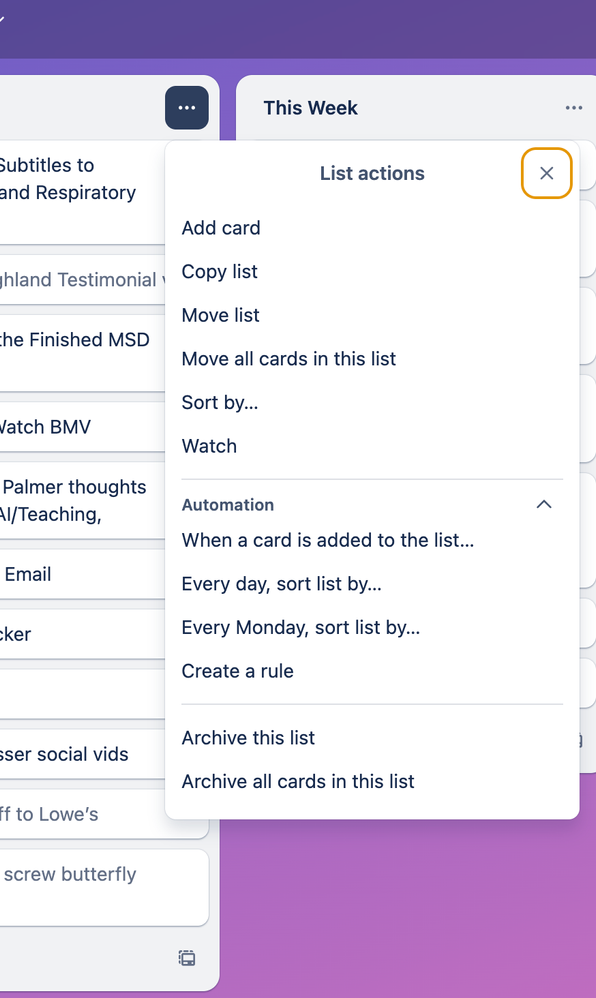Open the Subtitles and Respiratory card
Viewport: 596px width, 998px height.
click(83, 192)
